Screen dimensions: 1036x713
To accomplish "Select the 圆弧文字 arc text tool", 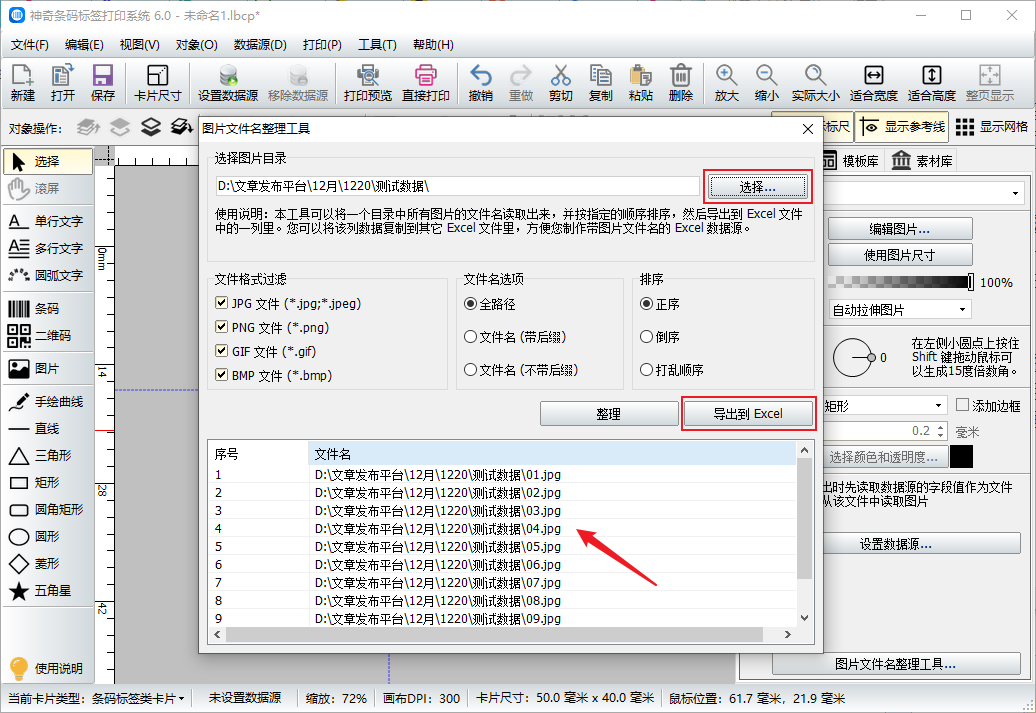I will 48,276.
